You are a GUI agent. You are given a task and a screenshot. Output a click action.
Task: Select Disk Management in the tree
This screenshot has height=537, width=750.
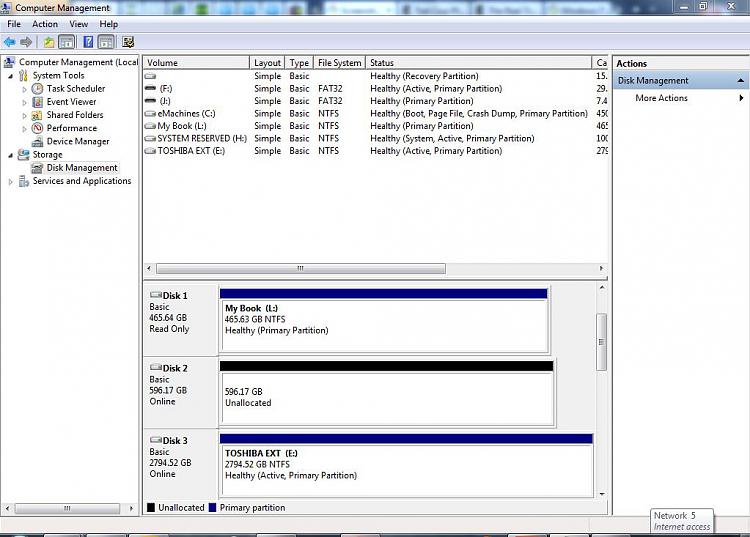pyautogui.click(x=81, y=168)
